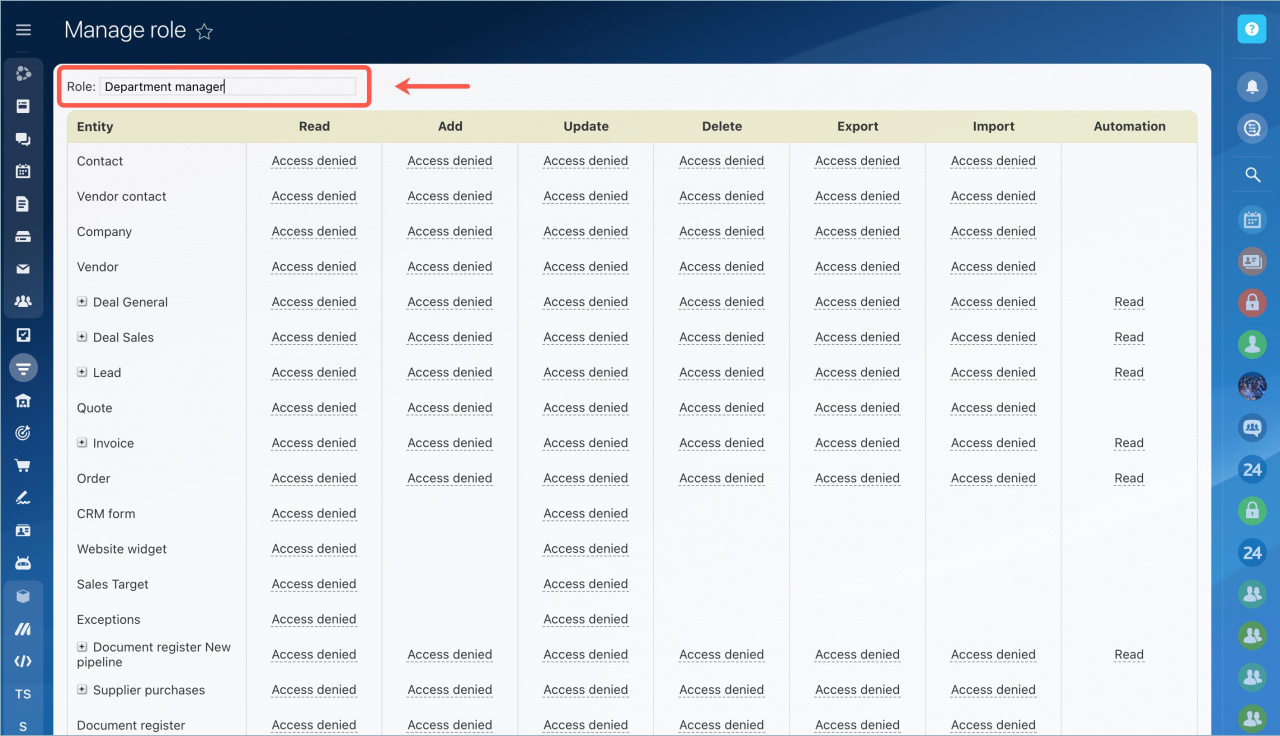
Task: Open the Workgroups people icon in left sidebar
Action: [x=23, y=301]
